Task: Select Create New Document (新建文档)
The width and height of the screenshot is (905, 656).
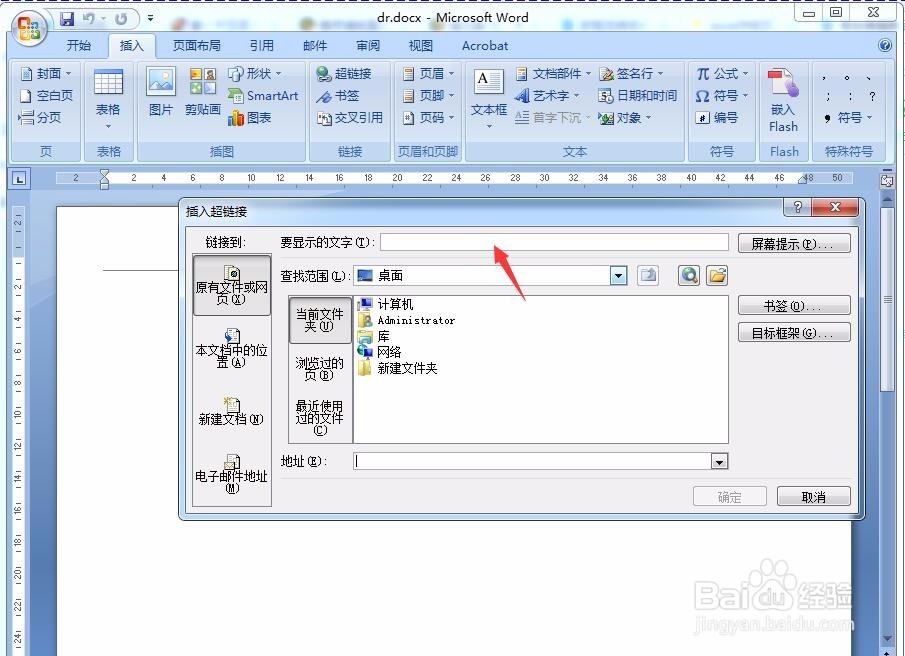Action: (x=231, y=411)
